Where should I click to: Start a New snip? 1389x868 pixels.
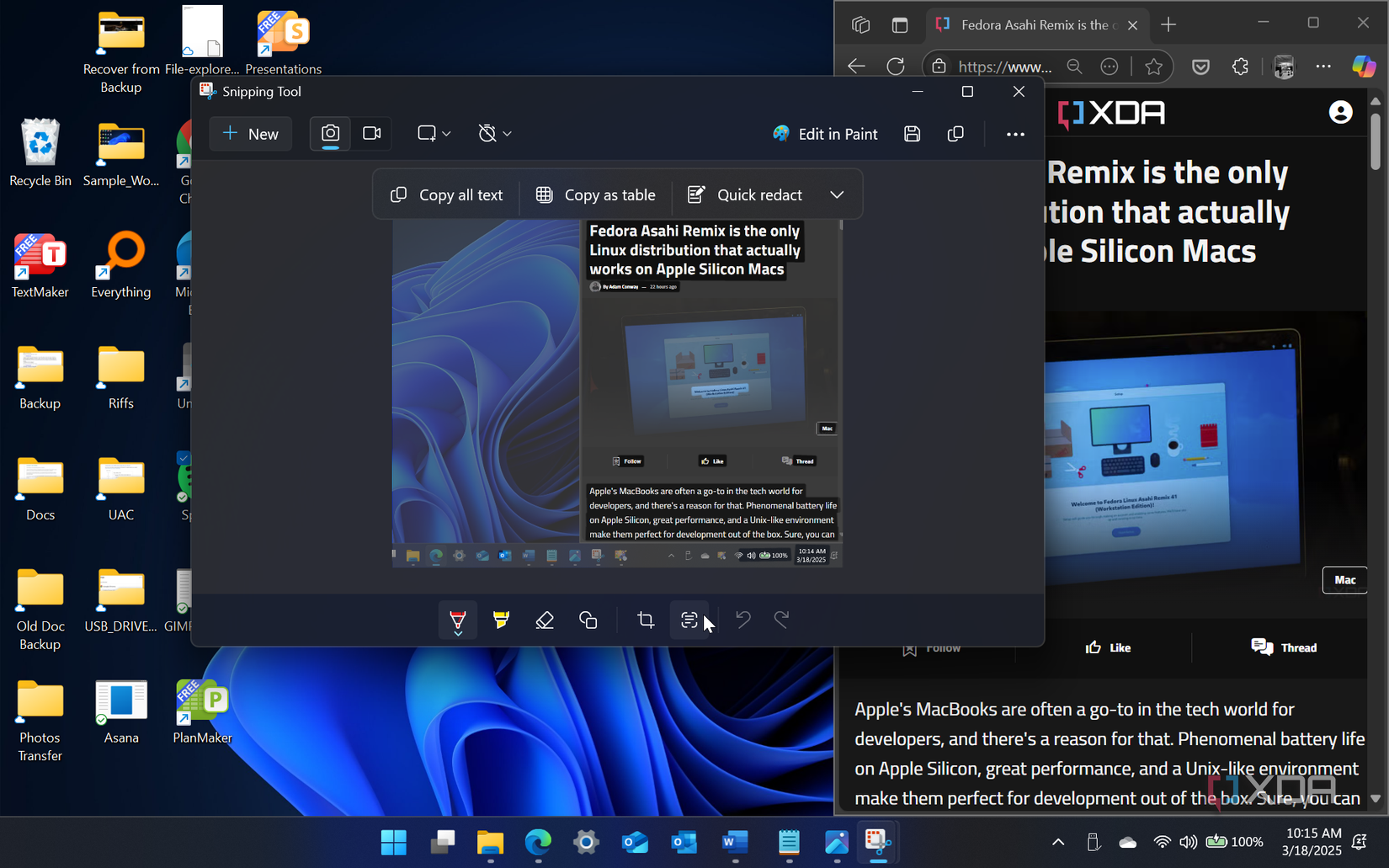click(250, 133)
